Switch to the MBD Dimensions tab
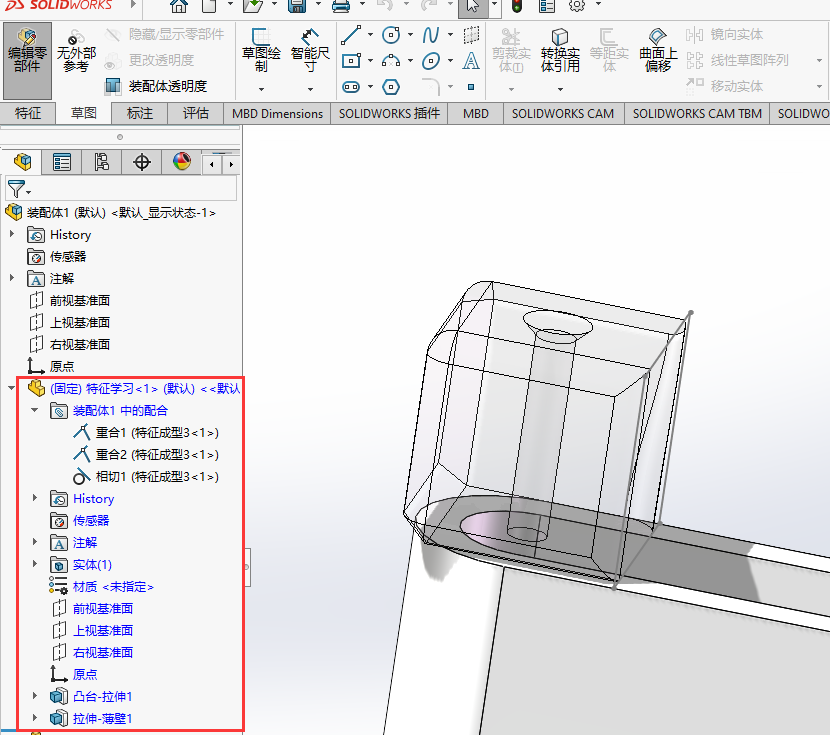830x735 pixels. coord(277,113)
